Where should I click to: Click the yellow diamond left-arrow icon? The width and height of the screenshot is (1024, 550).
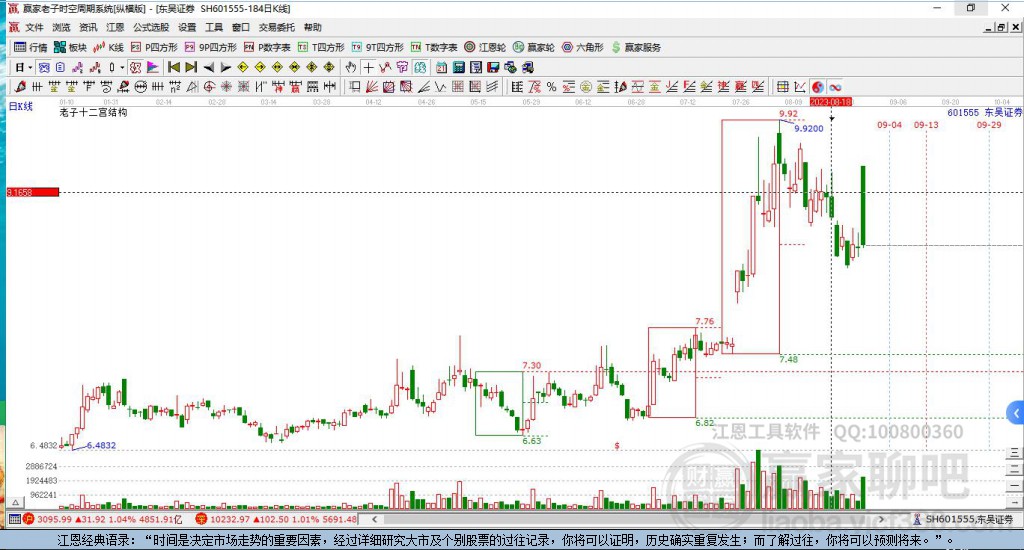point(242,67)
